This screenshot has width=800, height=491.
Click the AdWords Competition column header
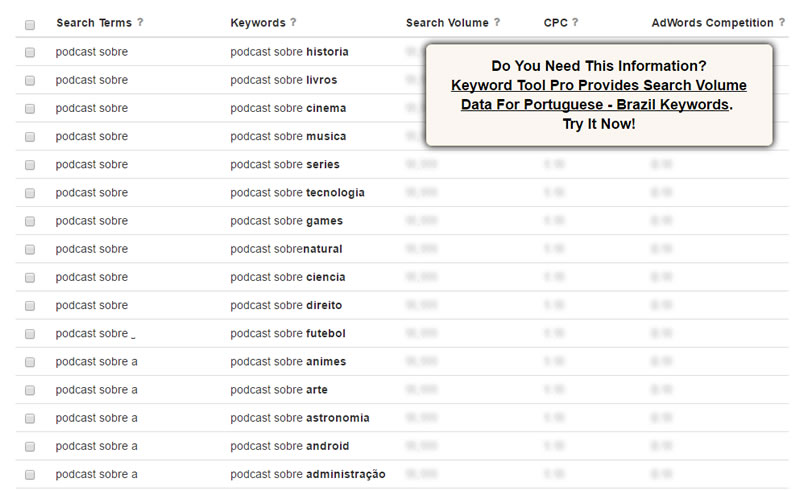pyautogui.click(x=712, y=22)
